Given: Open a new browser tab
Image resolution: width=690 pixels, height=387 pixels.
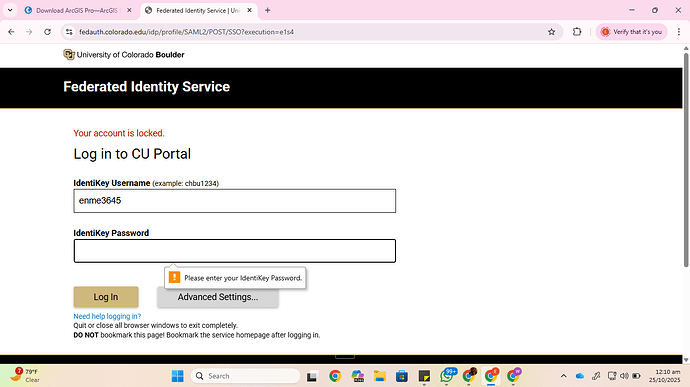Looking at the screenshot, I should pos(268,10).
